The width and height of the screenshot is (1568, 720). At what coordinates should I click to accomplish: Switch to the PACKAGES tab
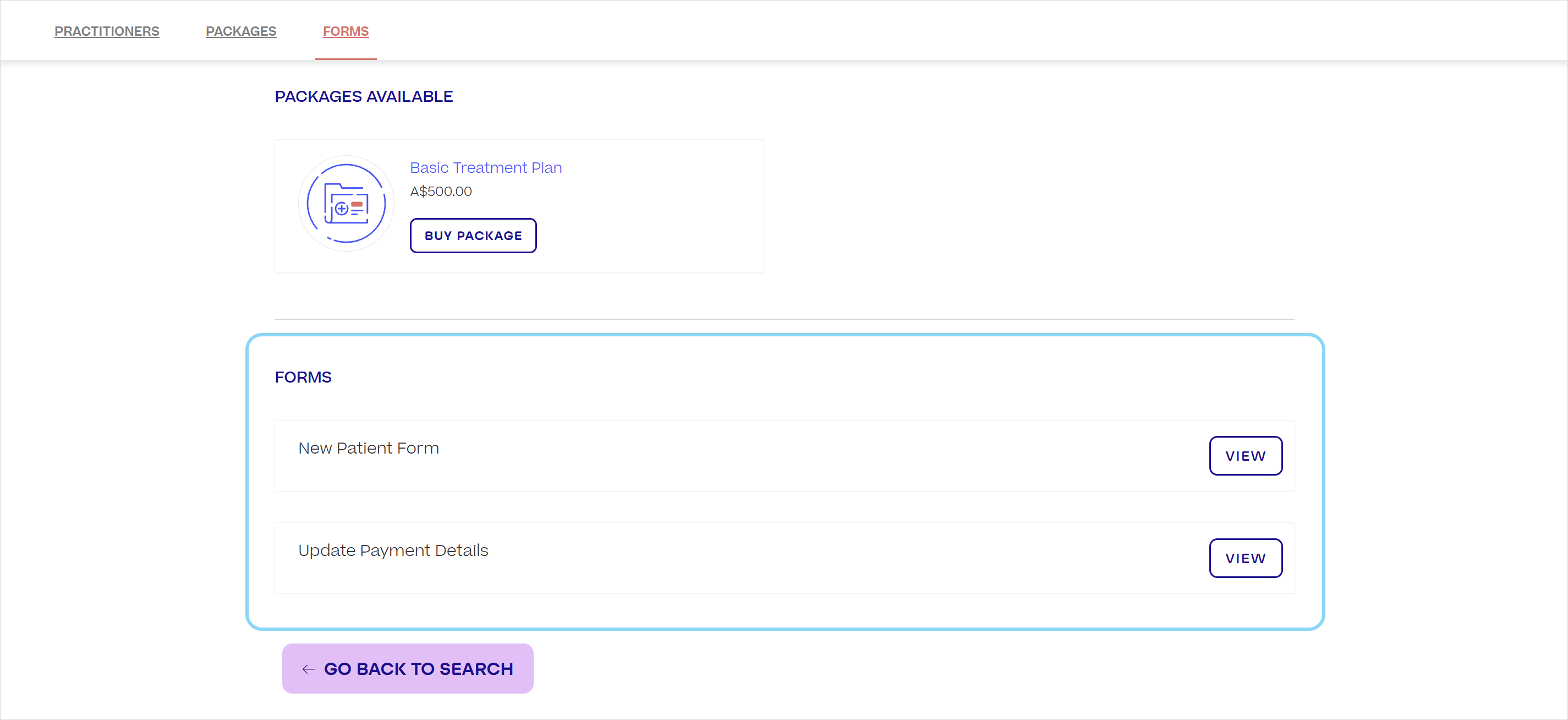pyautogui.click(x=240, y=31)
